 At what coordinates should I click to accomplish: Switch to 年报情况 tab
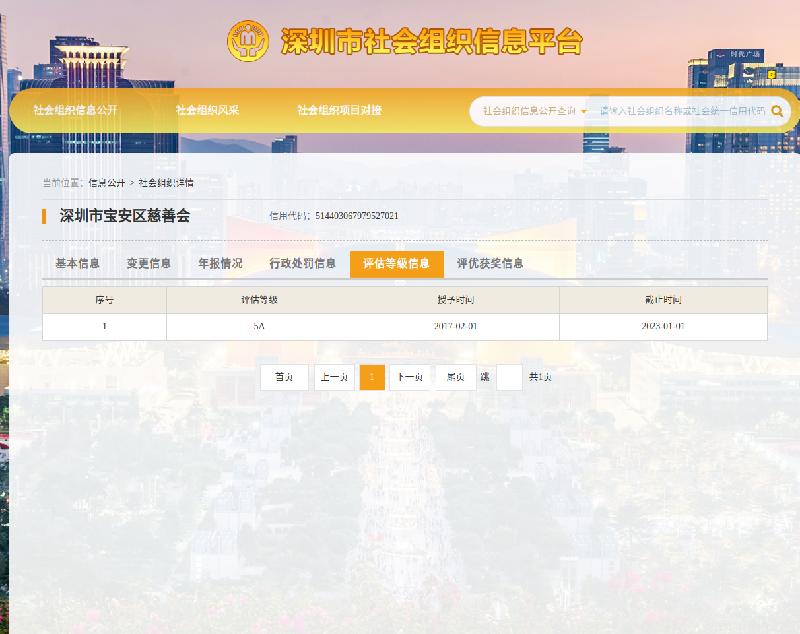pos(220,264)
